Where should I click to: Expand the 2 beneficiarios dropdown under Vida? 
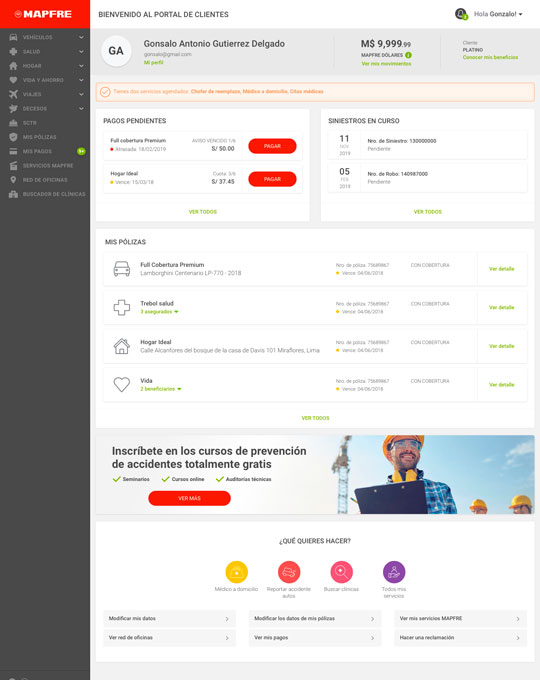pyautogui.click(x=160, y=389)
